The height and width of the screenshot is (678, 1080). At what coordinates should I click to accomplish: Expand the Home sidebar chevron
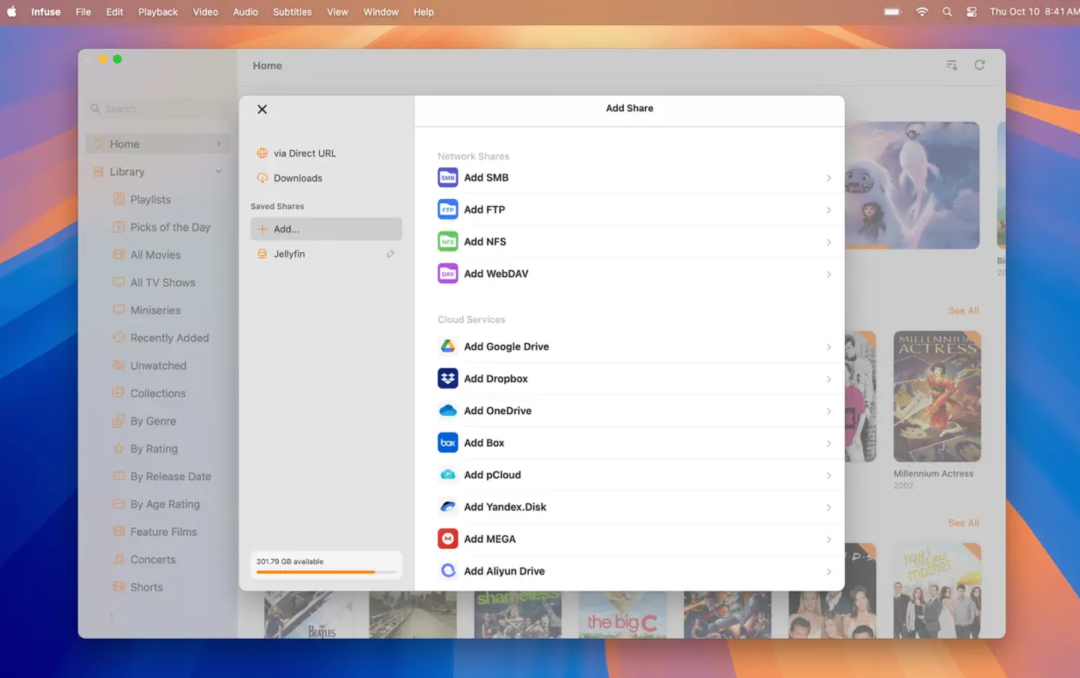tap(218, 144)
